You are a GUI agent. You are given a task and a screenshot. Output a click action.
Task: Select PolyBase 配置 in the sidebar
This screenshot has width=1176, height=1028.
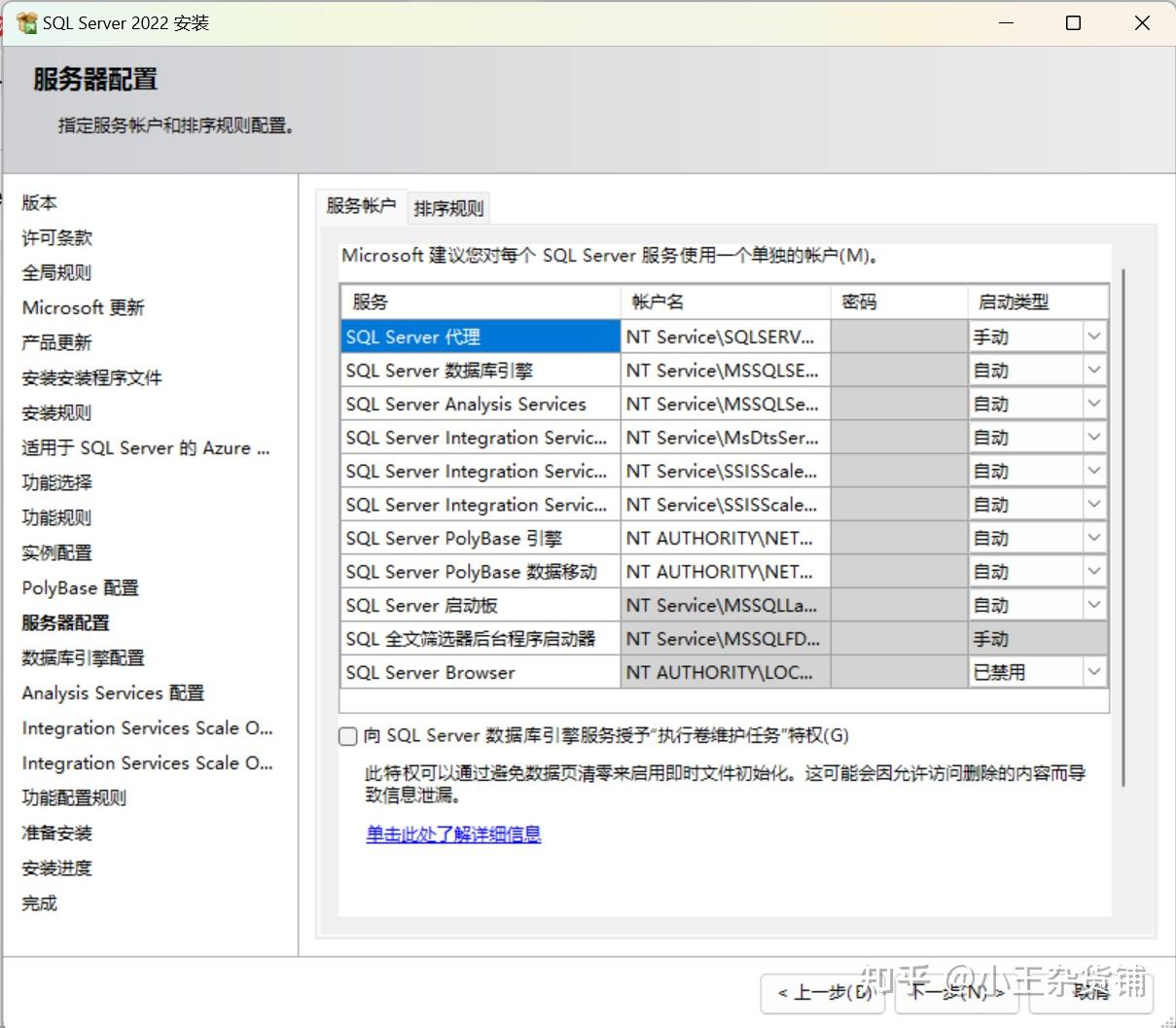(80, 587)
